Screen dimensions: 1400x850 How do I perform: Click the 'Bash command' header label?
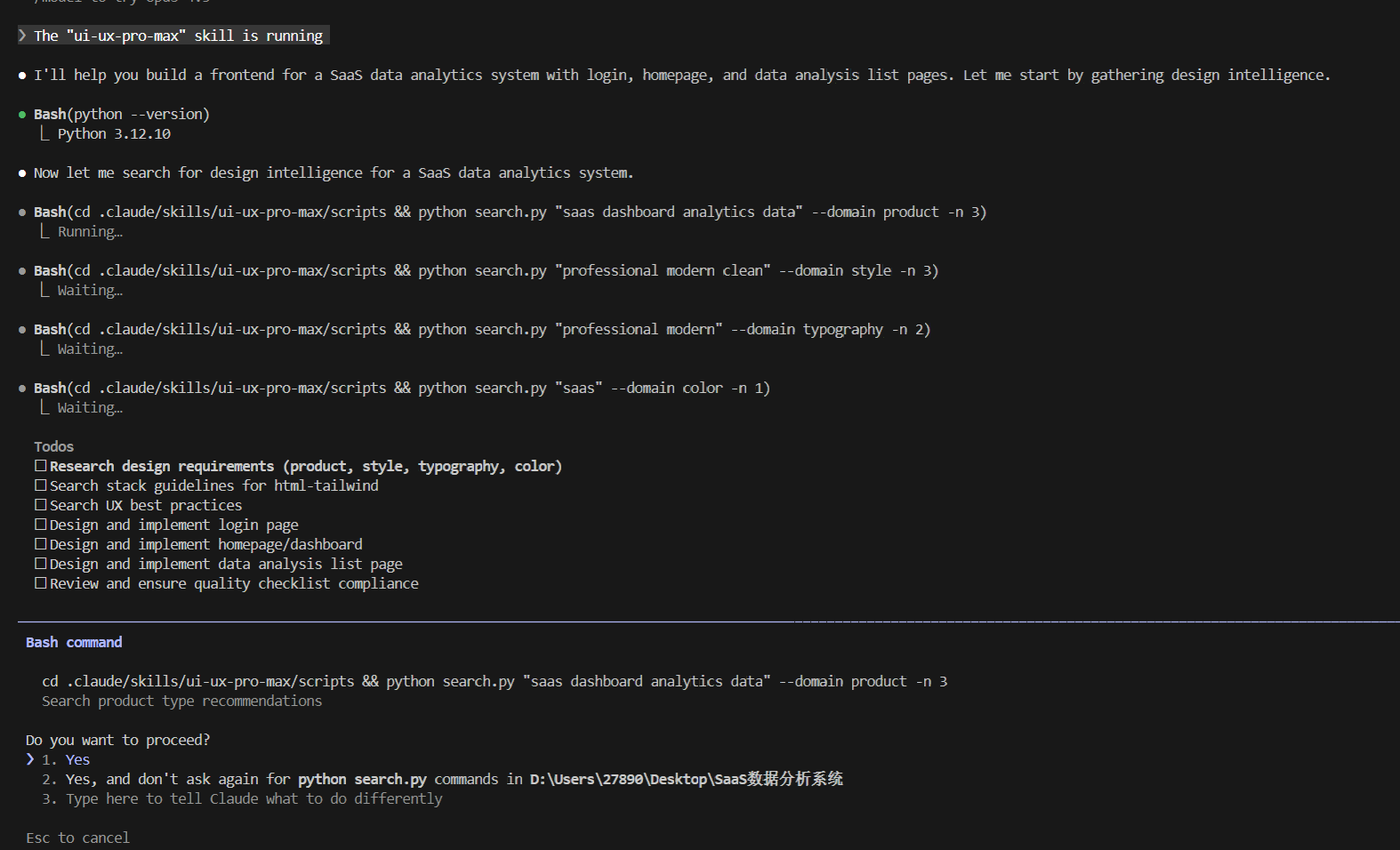(x=74, y=642)
